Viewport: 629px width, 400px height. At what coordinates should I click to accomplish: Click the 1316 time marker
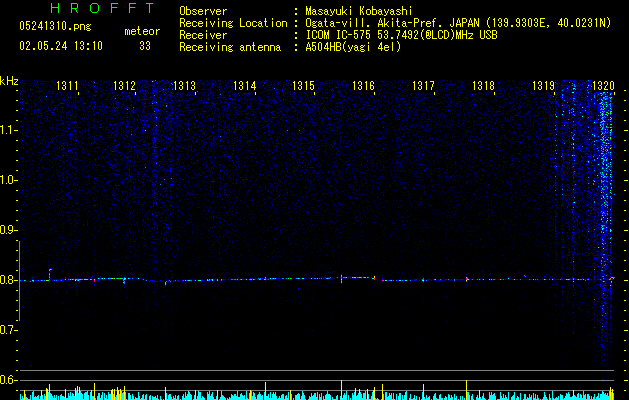click(x=363, y=86)
